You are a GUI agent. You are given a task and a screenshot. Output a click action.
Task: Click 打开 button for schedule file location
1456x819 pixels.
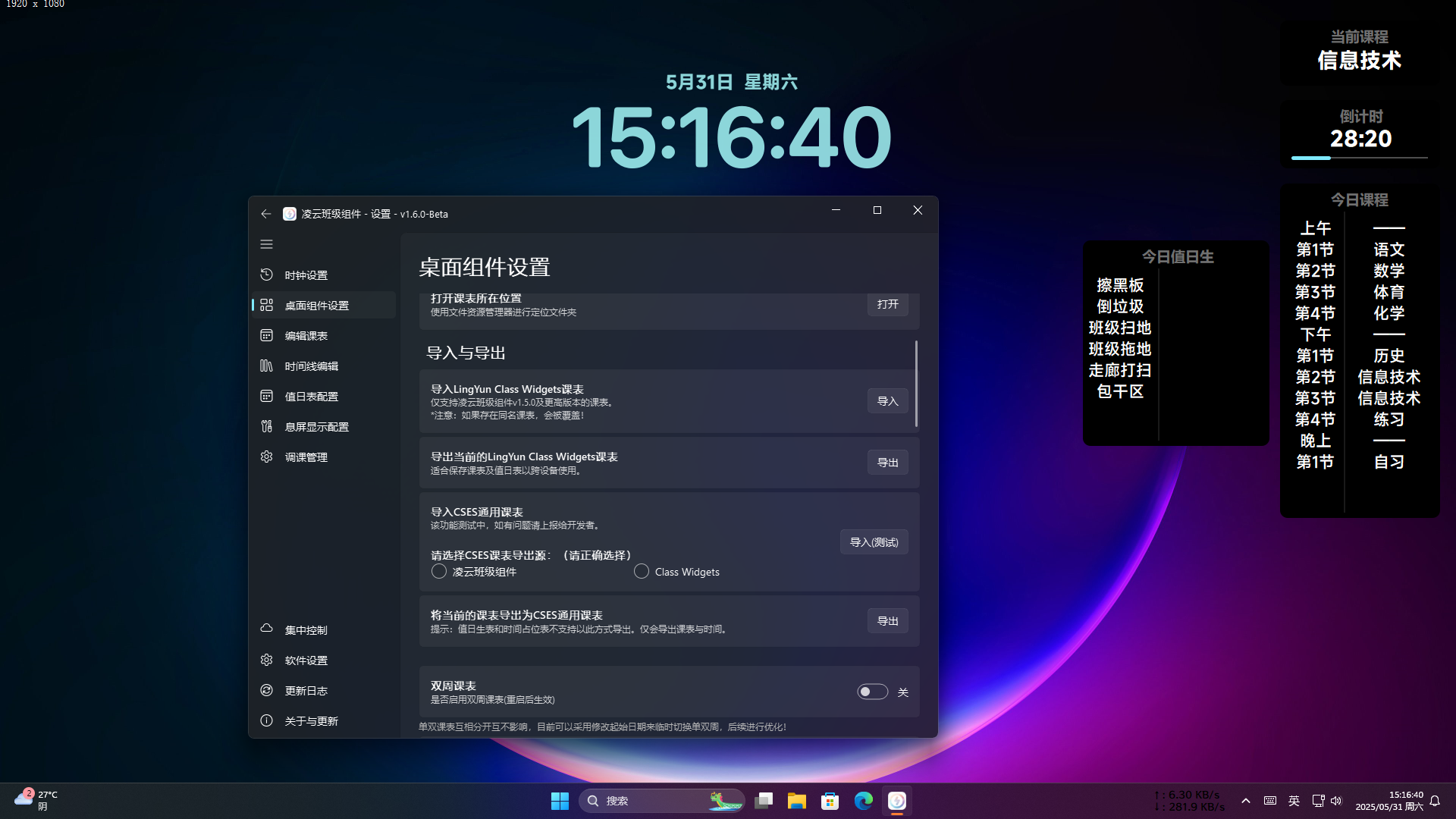click(x=887, y=304)
